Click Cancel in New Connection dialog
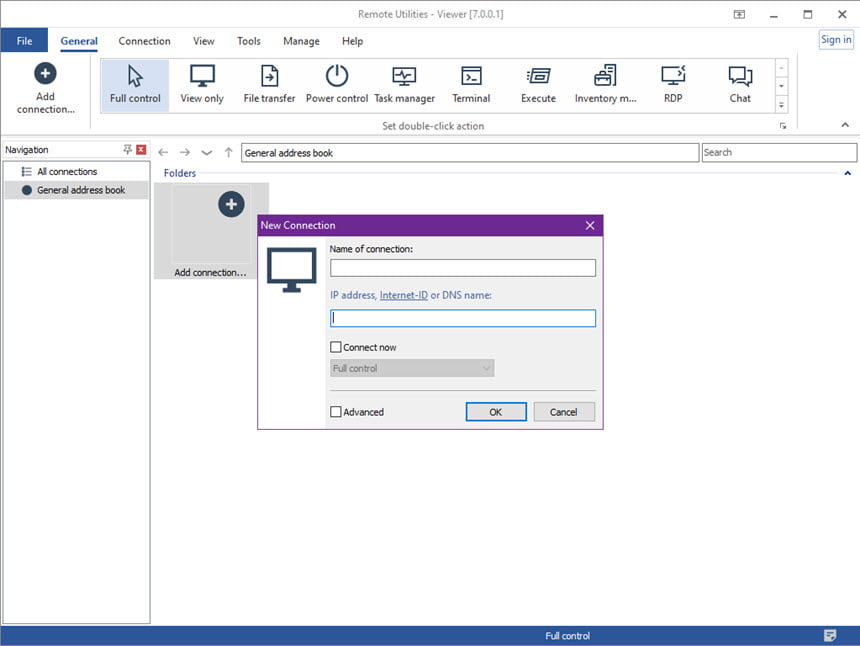The width and height of the screenshot is (860, 646). point(564,412)
